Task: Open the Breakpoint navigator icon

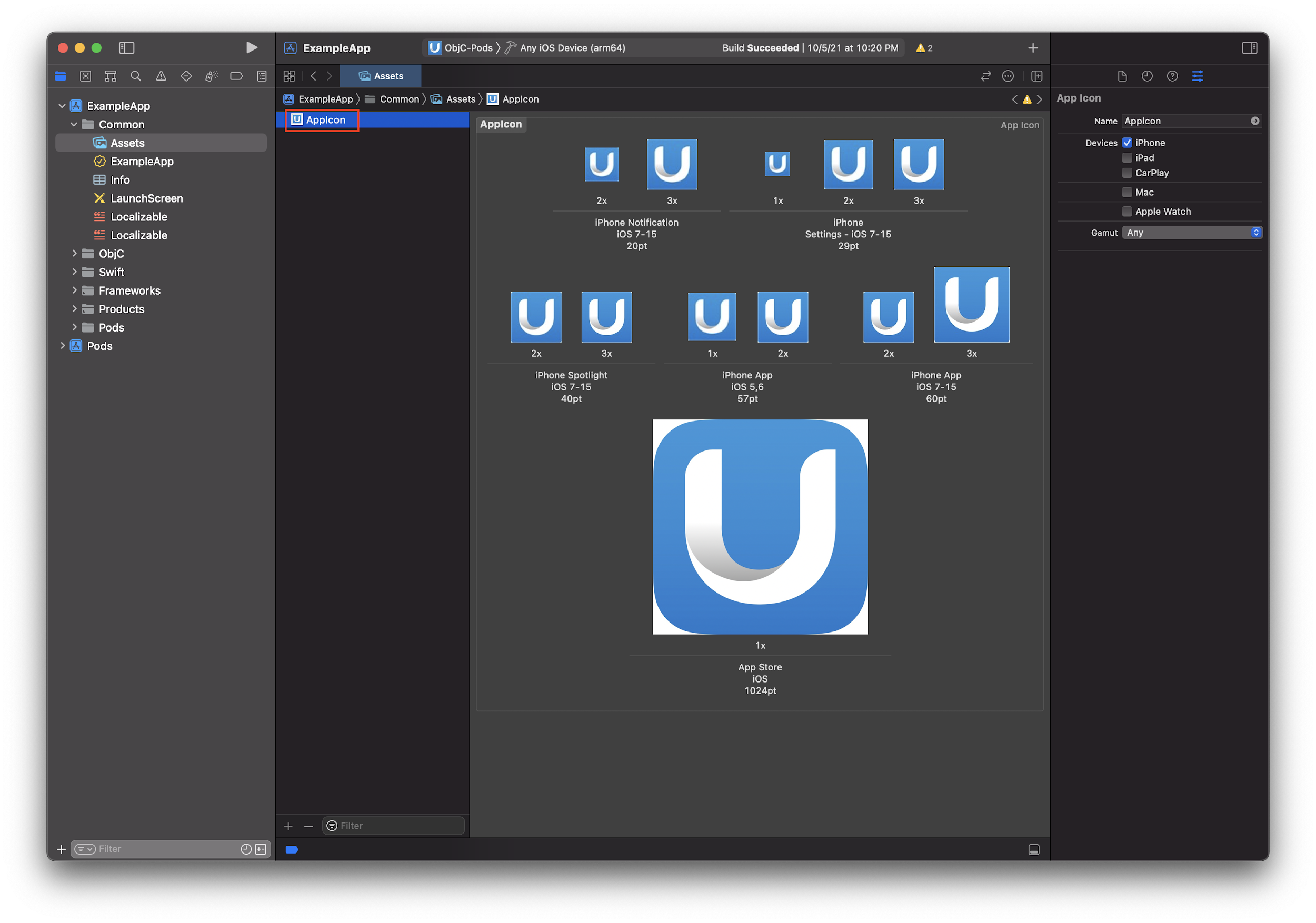Action: point(236,76)
